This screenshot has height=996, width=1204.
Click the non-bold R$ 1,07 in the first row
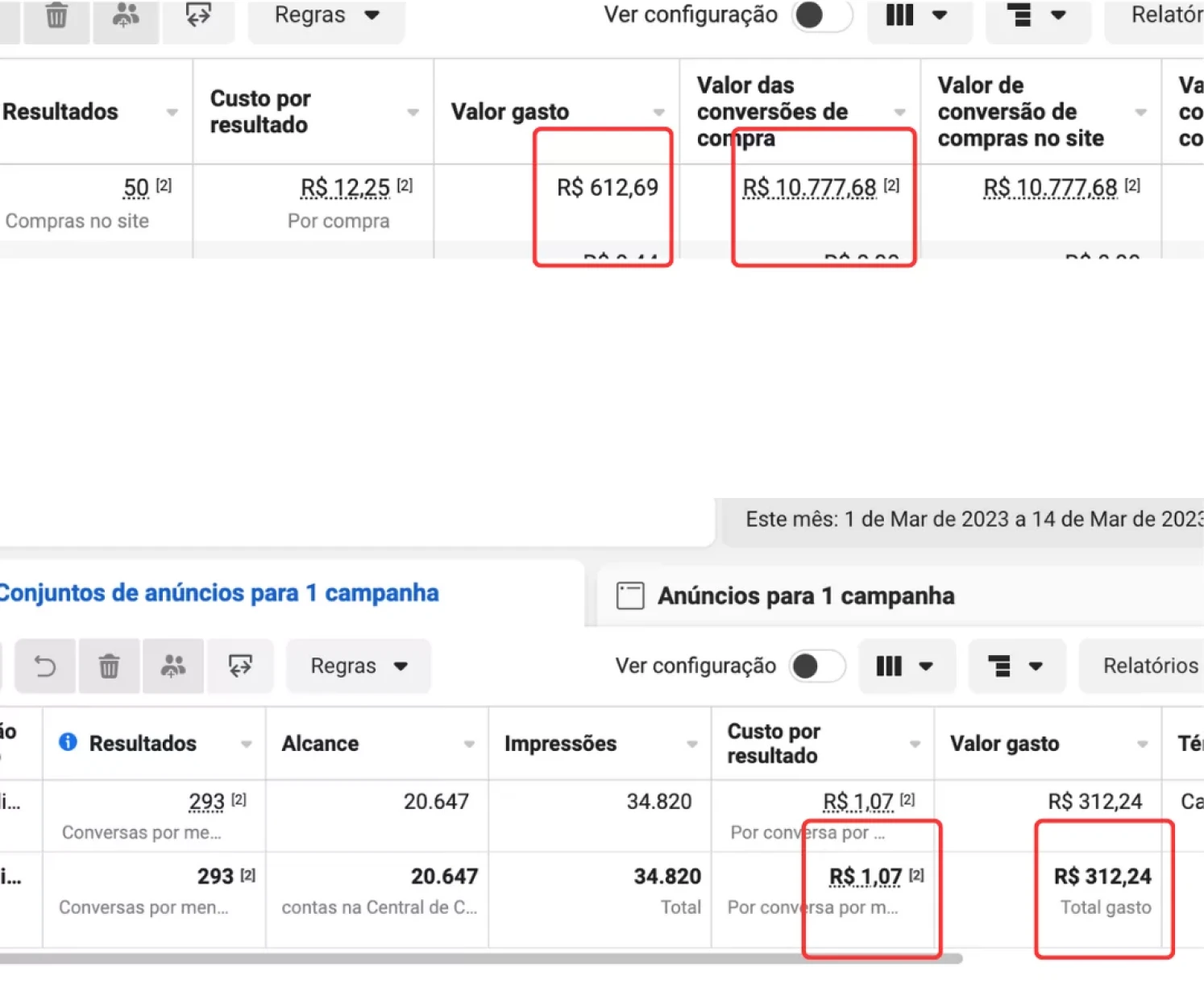point(857,802)
